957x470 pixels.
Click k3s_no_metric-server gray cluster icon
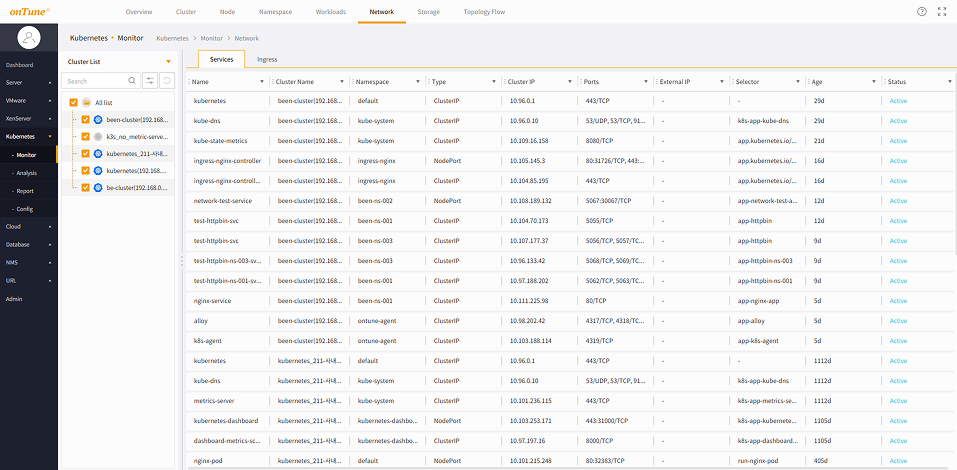click(98, 137)
